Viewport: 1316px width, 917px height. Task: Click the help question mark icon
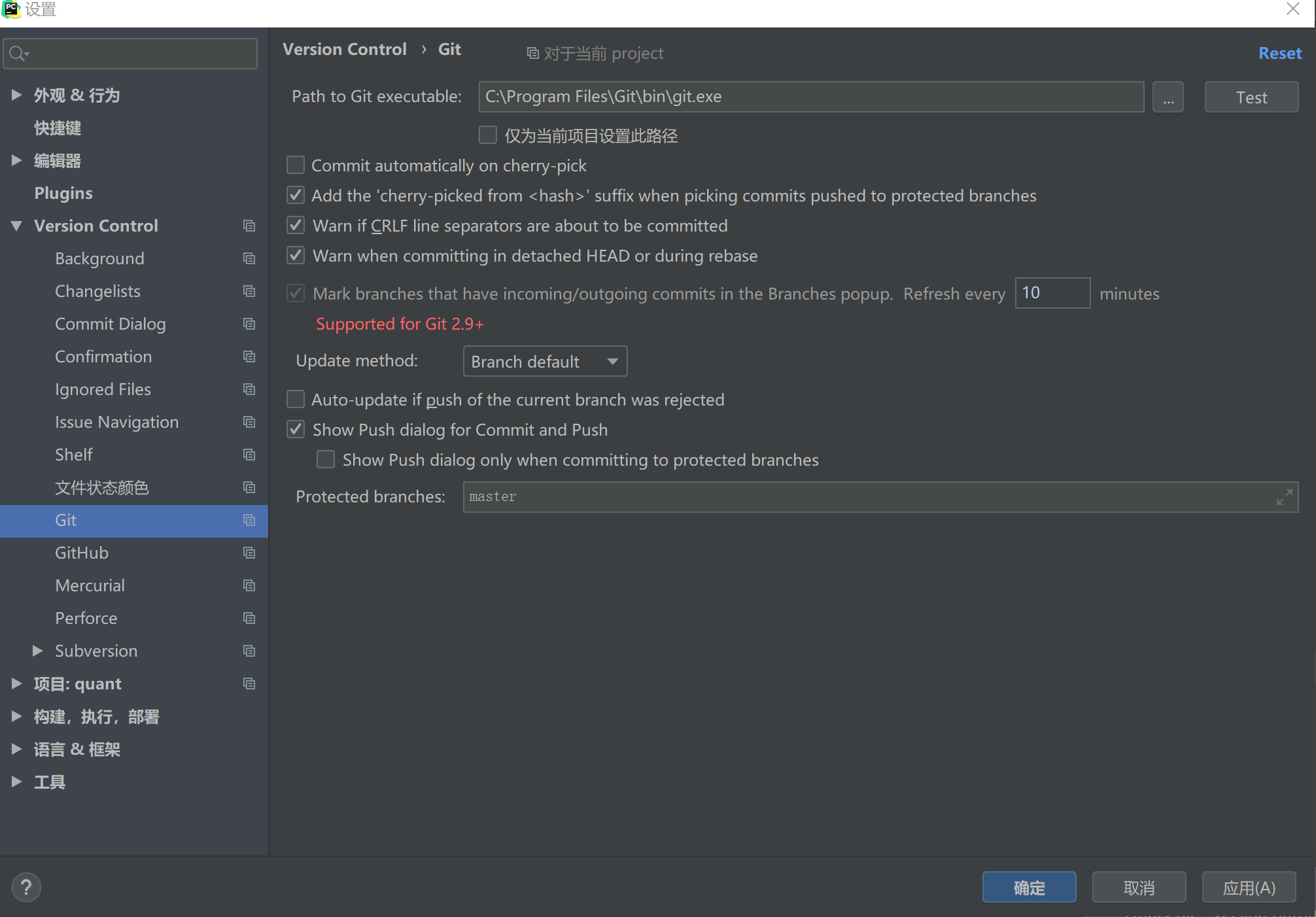26,887
